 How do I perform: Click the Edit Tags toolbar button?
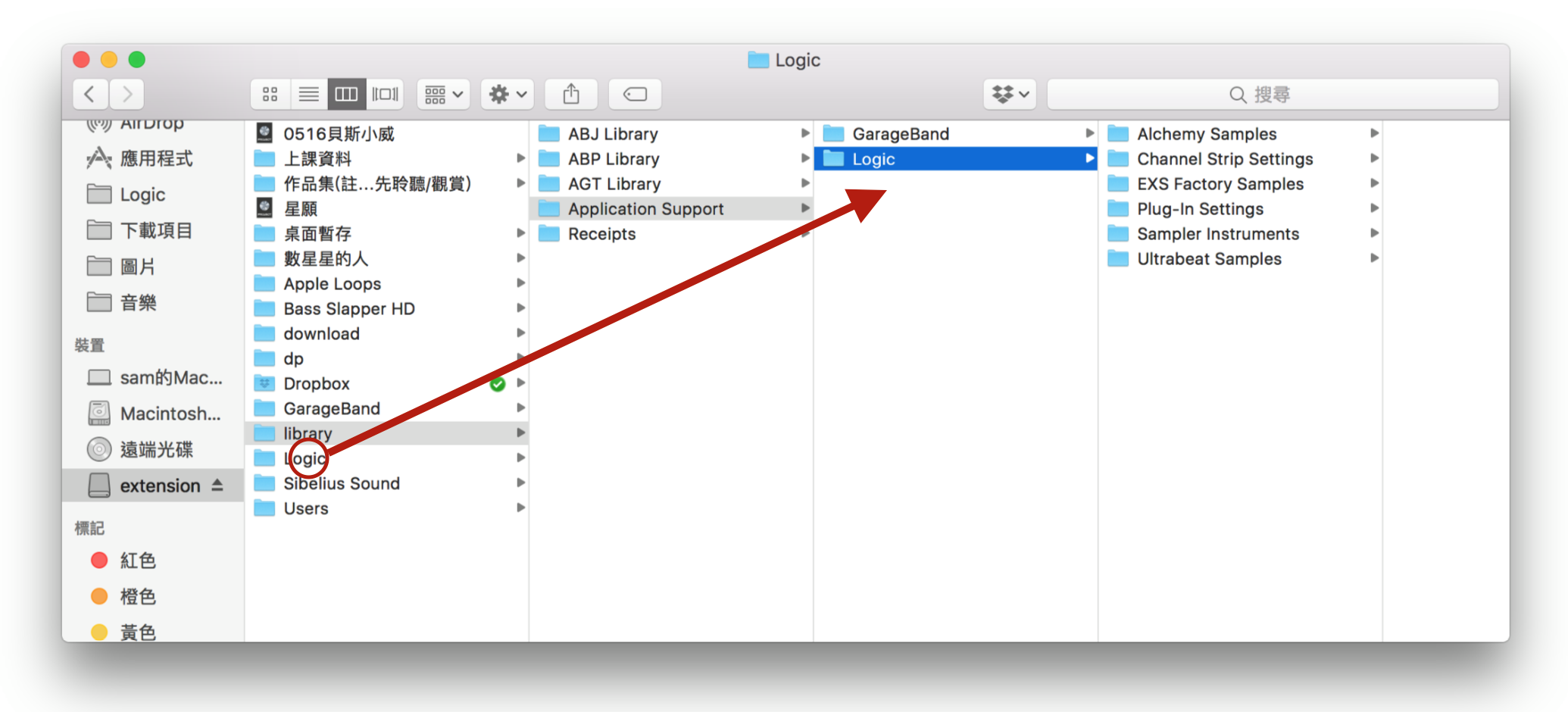635,94
